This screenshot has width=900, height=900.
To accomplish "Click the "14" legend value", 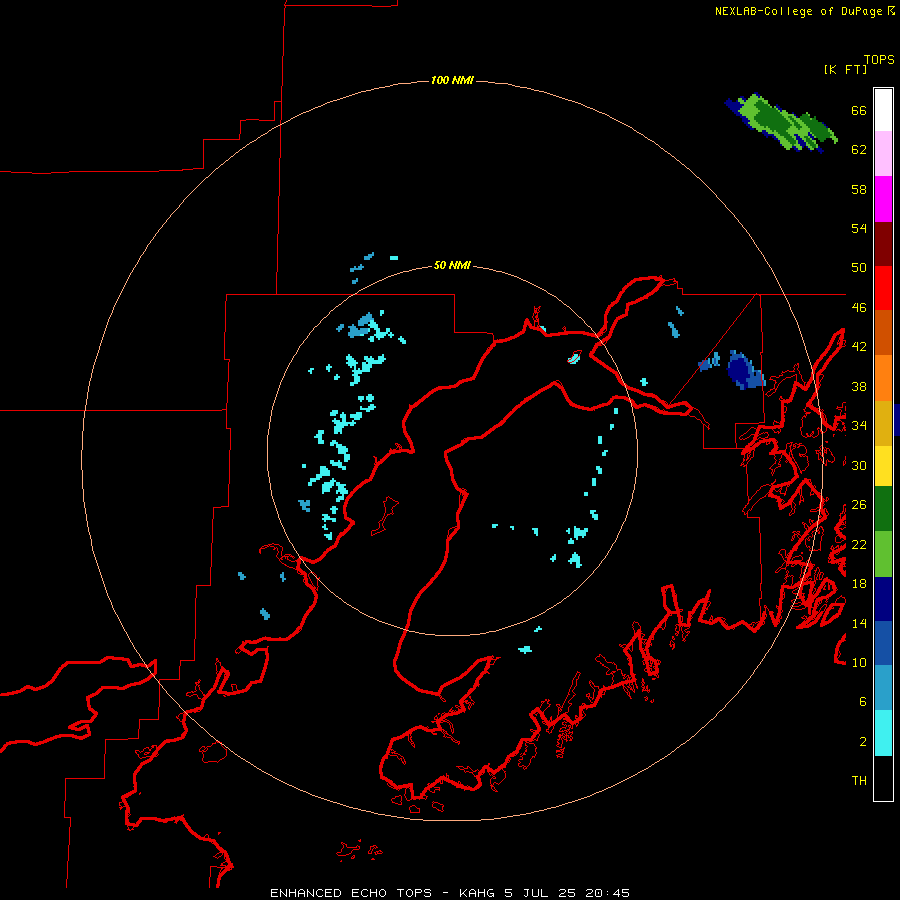I will coord(859,623).
